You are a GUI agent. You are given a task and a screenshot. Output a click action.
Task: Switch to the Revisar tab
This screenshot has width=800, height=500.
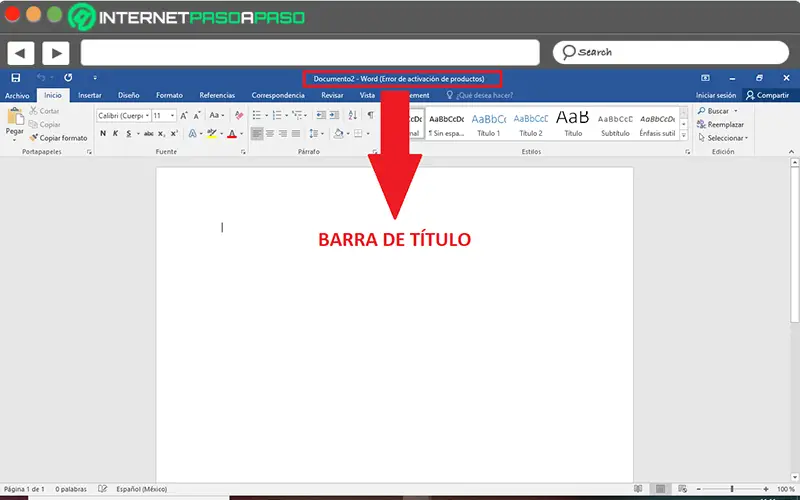click(332, 95)
